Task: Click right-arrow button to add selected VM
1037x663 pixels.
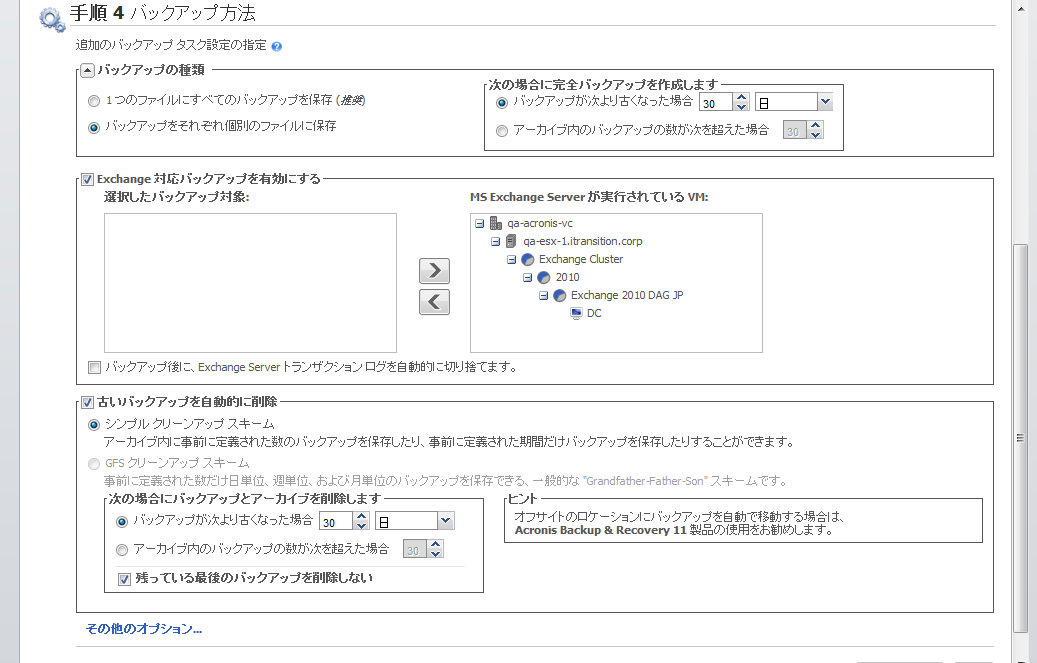Action: click(434, 271)
